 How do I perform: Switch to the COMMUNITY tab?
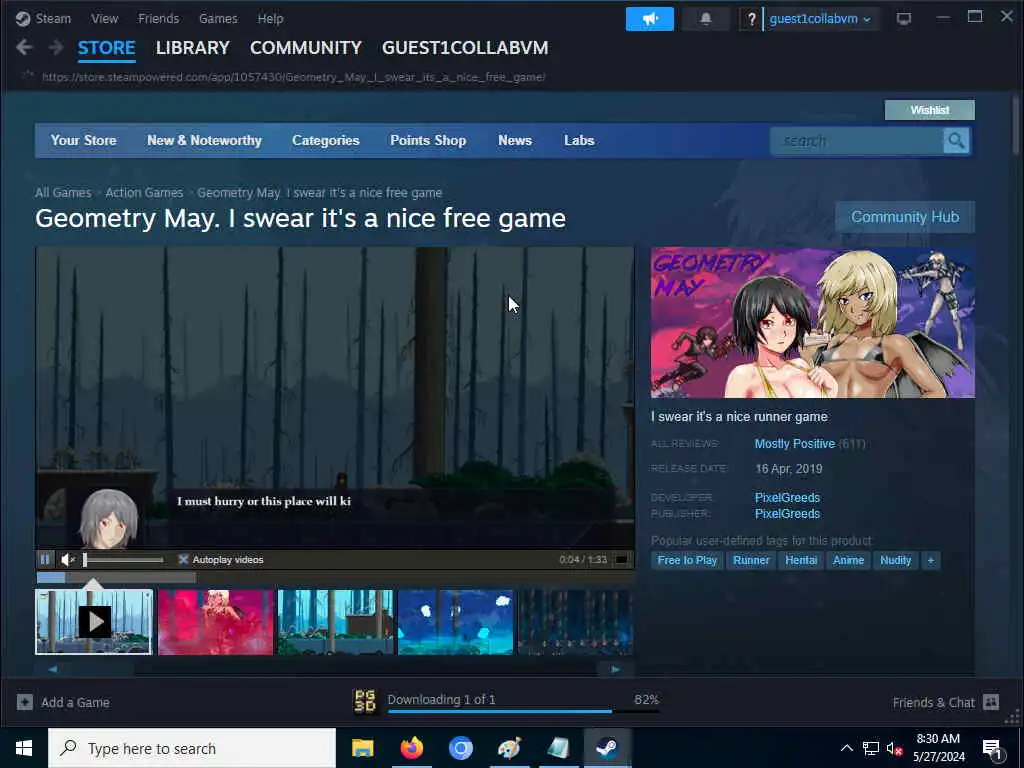tap(306, 48)
